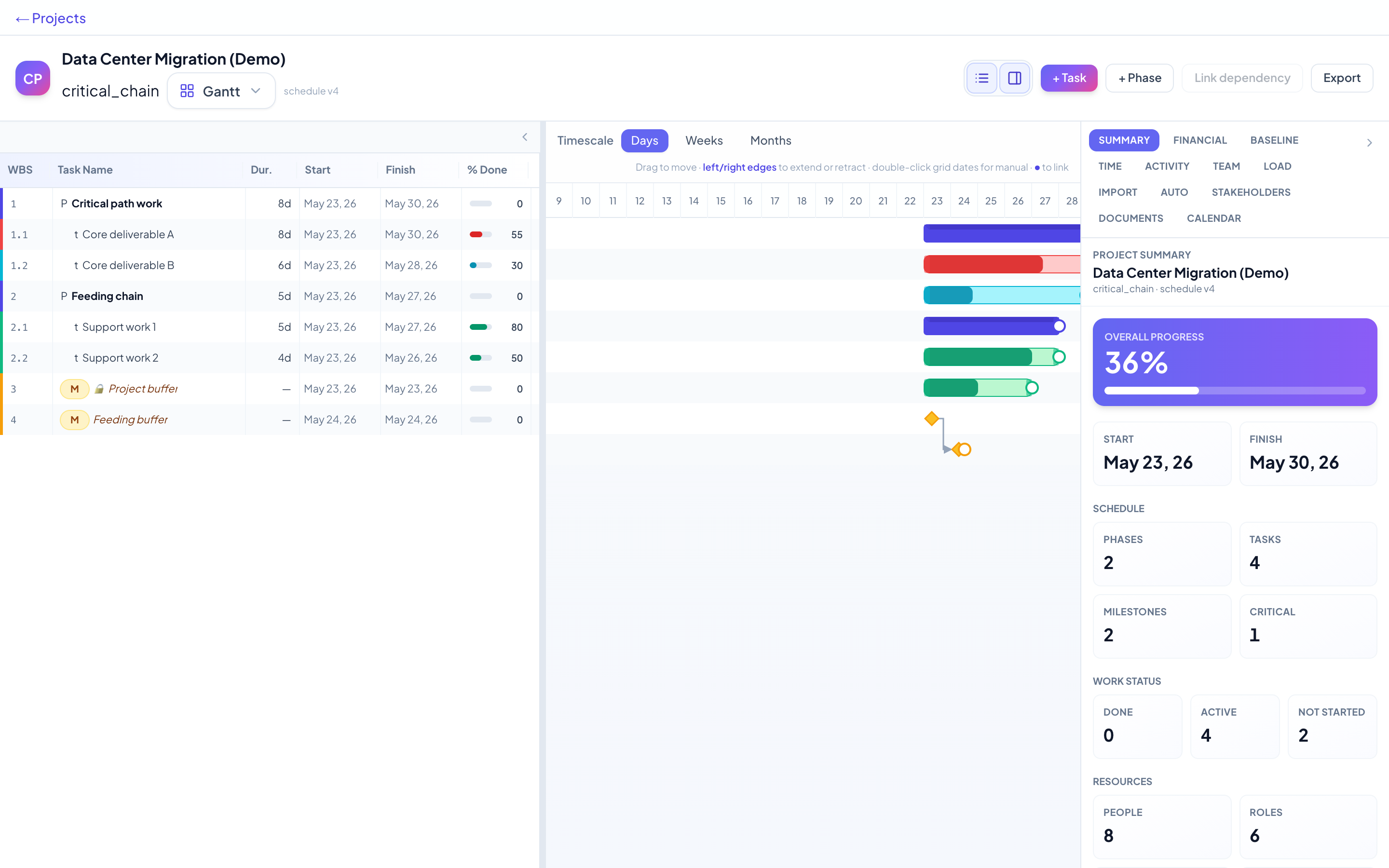Click the CP project avatar icon
The height and width of the screenshot is (868, 1389).
33,78
